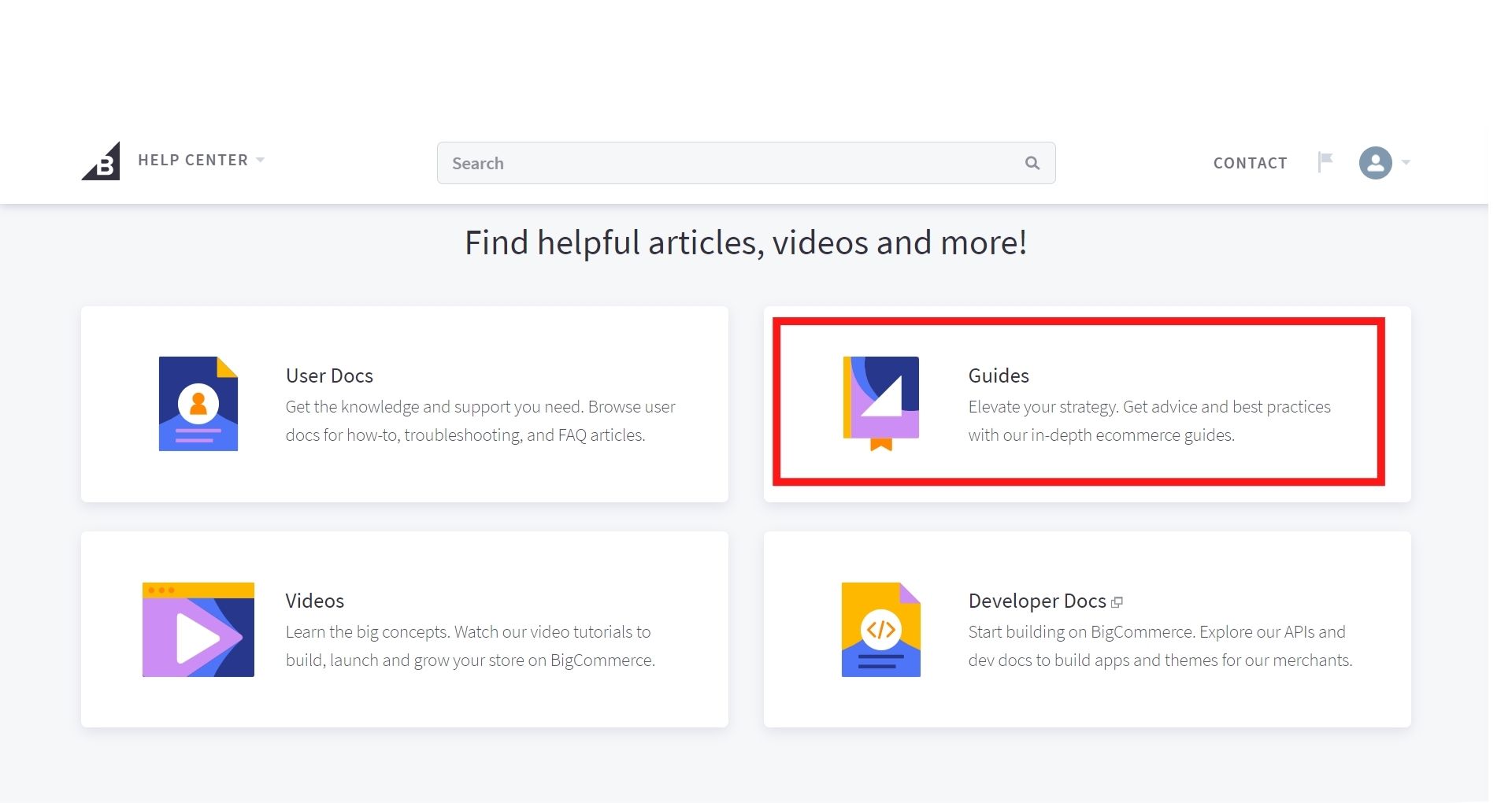Click the flag icon beside Contact
The width and height of the screenshot is (1512, 803).
point(1325,161)
